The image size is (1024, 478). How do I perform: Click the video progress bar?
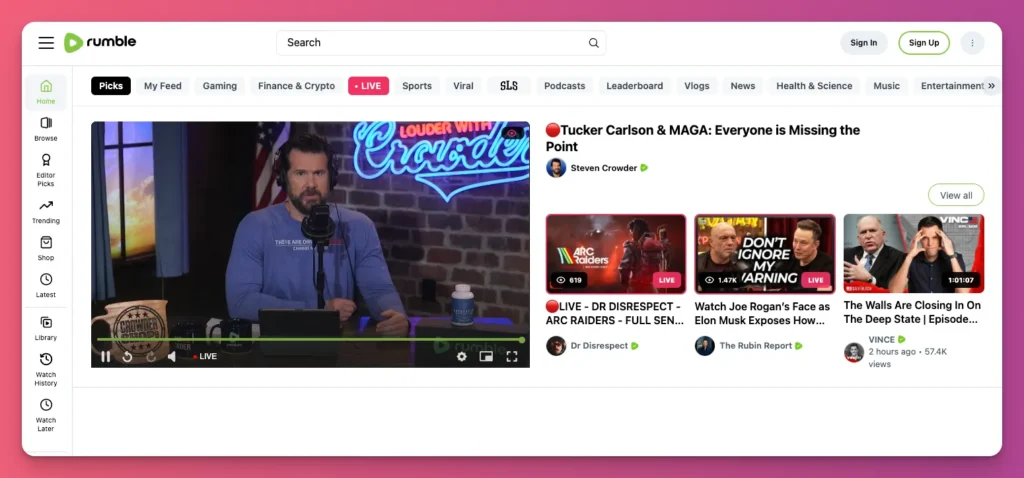310,340
